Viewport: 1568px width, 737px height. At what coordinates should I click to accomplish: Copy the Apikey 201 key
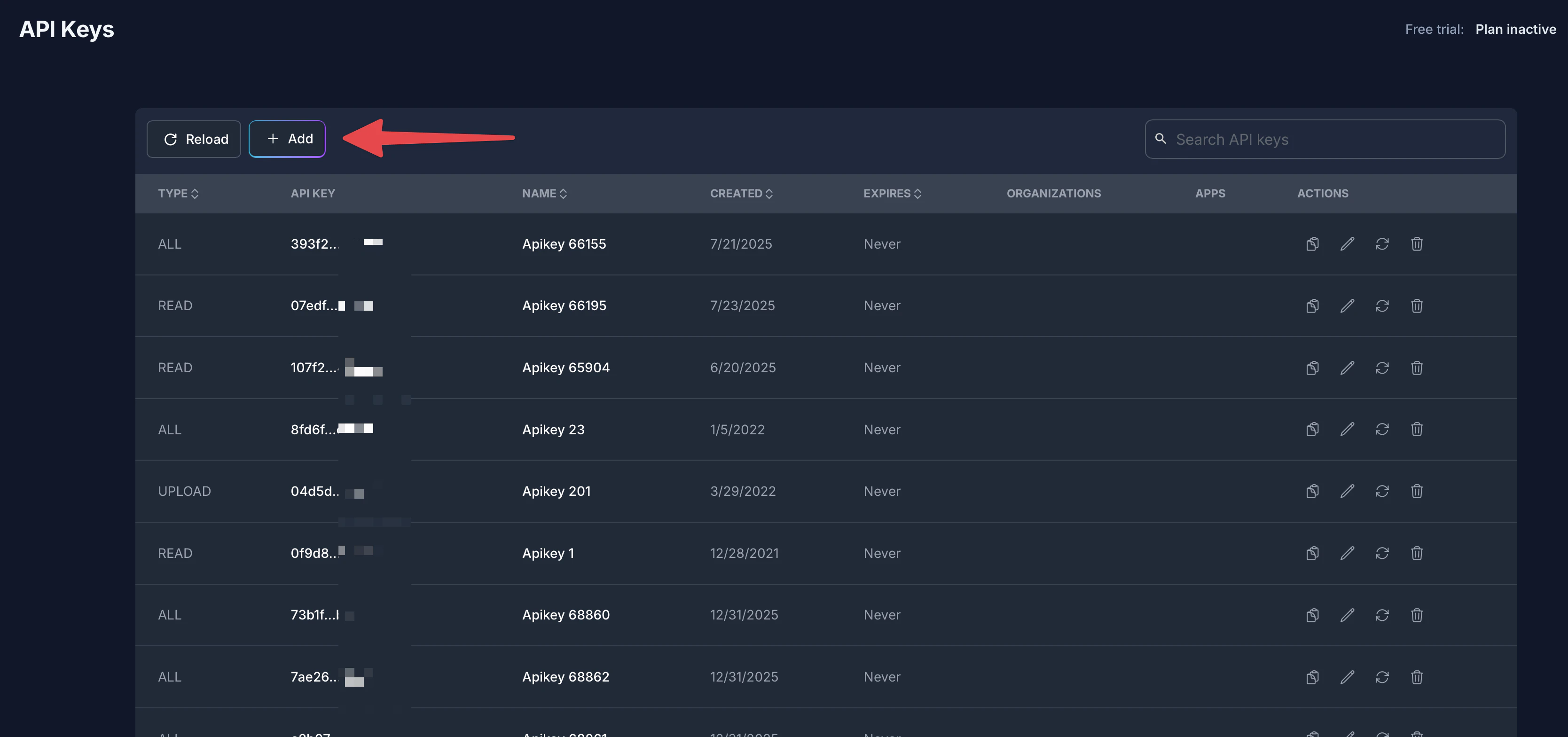click(x=1312, y=491)
